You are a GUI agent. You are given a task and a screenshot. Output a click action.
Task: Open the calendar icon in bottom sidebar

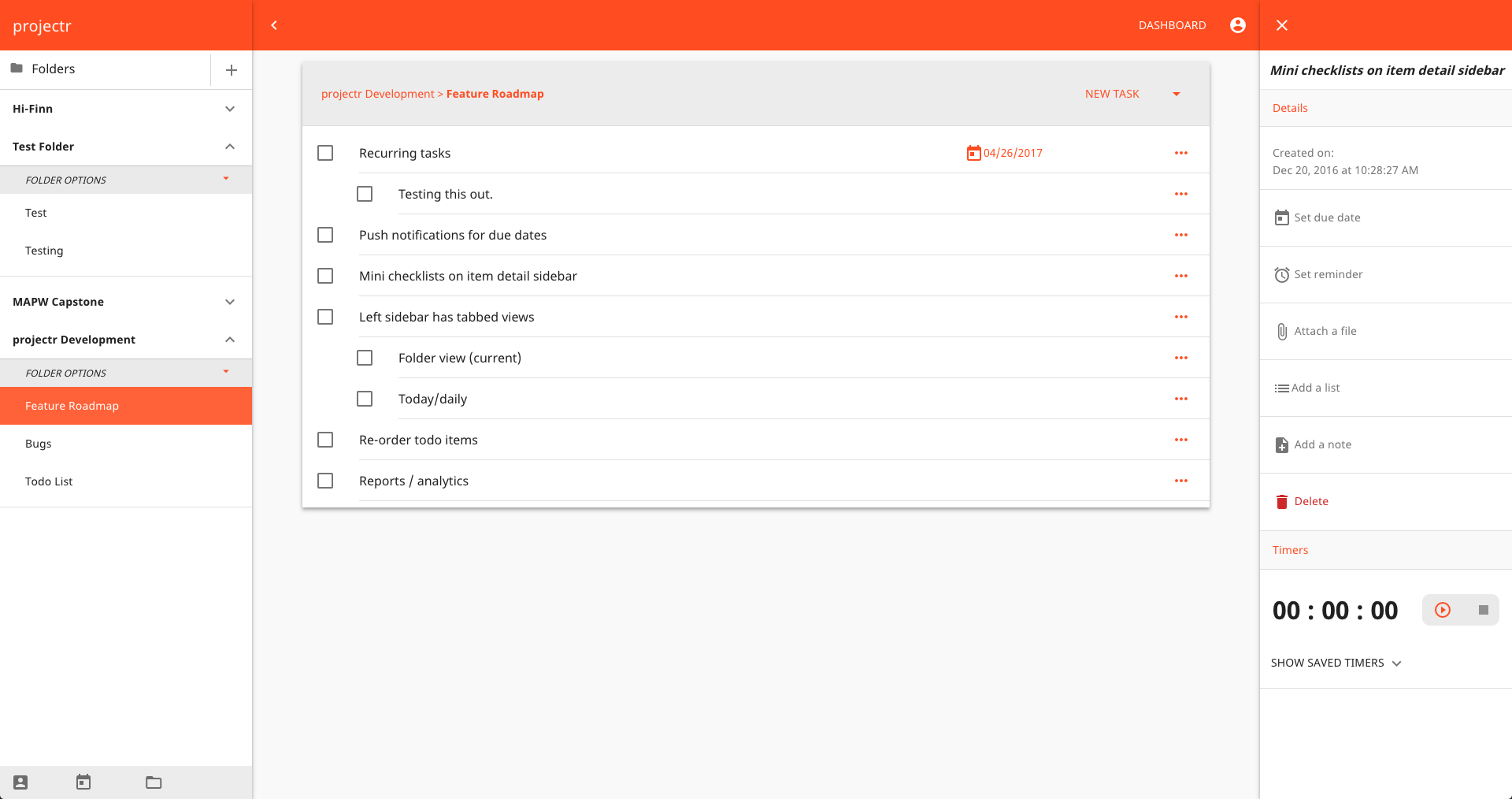pyautogui.click(x=83, y=782)
